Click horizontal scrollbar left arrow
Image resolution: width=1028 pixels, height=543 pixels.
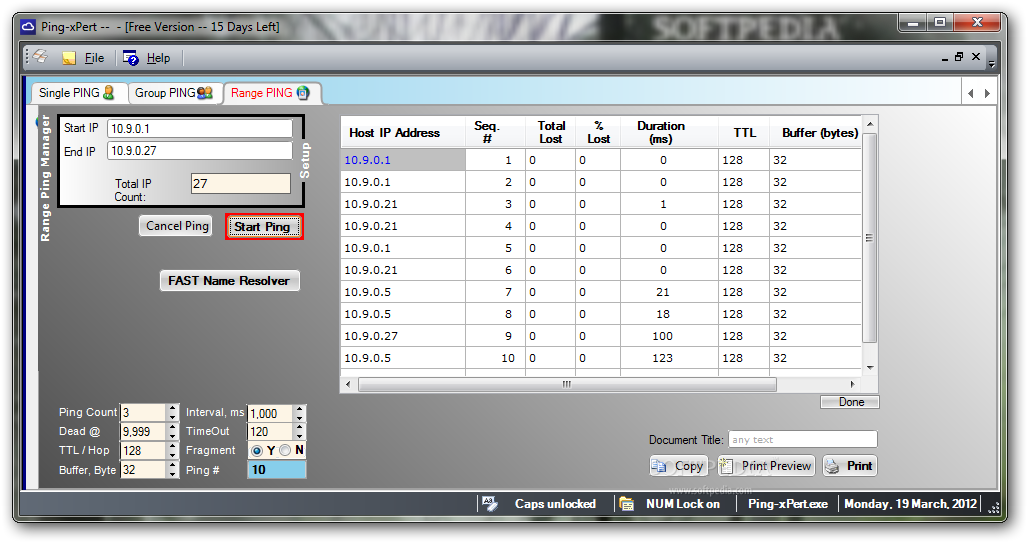[347, 384]
